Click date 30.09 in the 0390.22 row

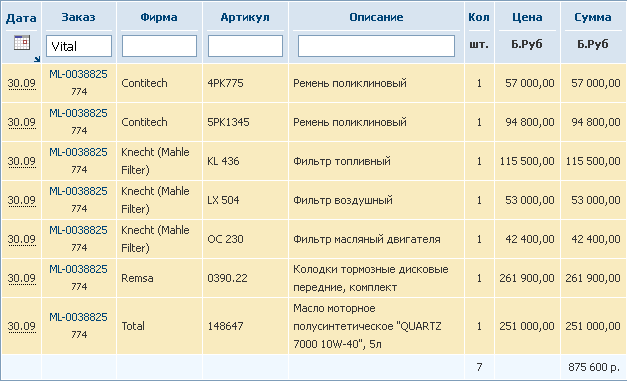click(22, 278)
